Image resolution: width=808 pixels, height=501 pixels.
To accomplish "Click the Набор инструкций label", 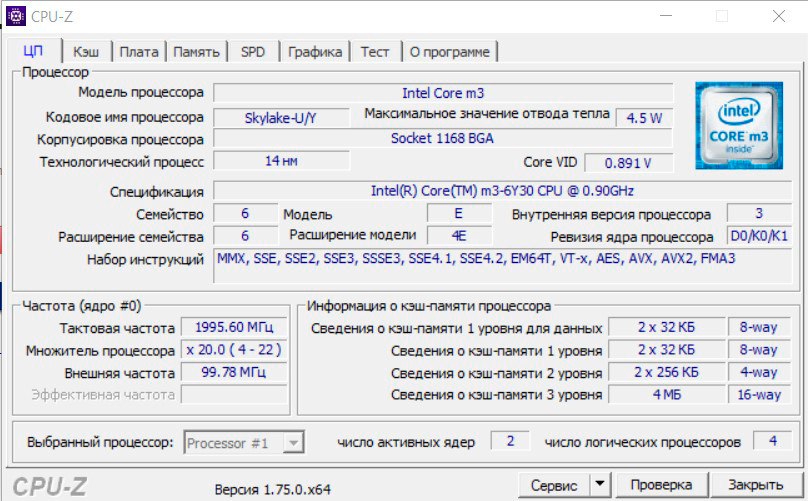I will point(145,259).
